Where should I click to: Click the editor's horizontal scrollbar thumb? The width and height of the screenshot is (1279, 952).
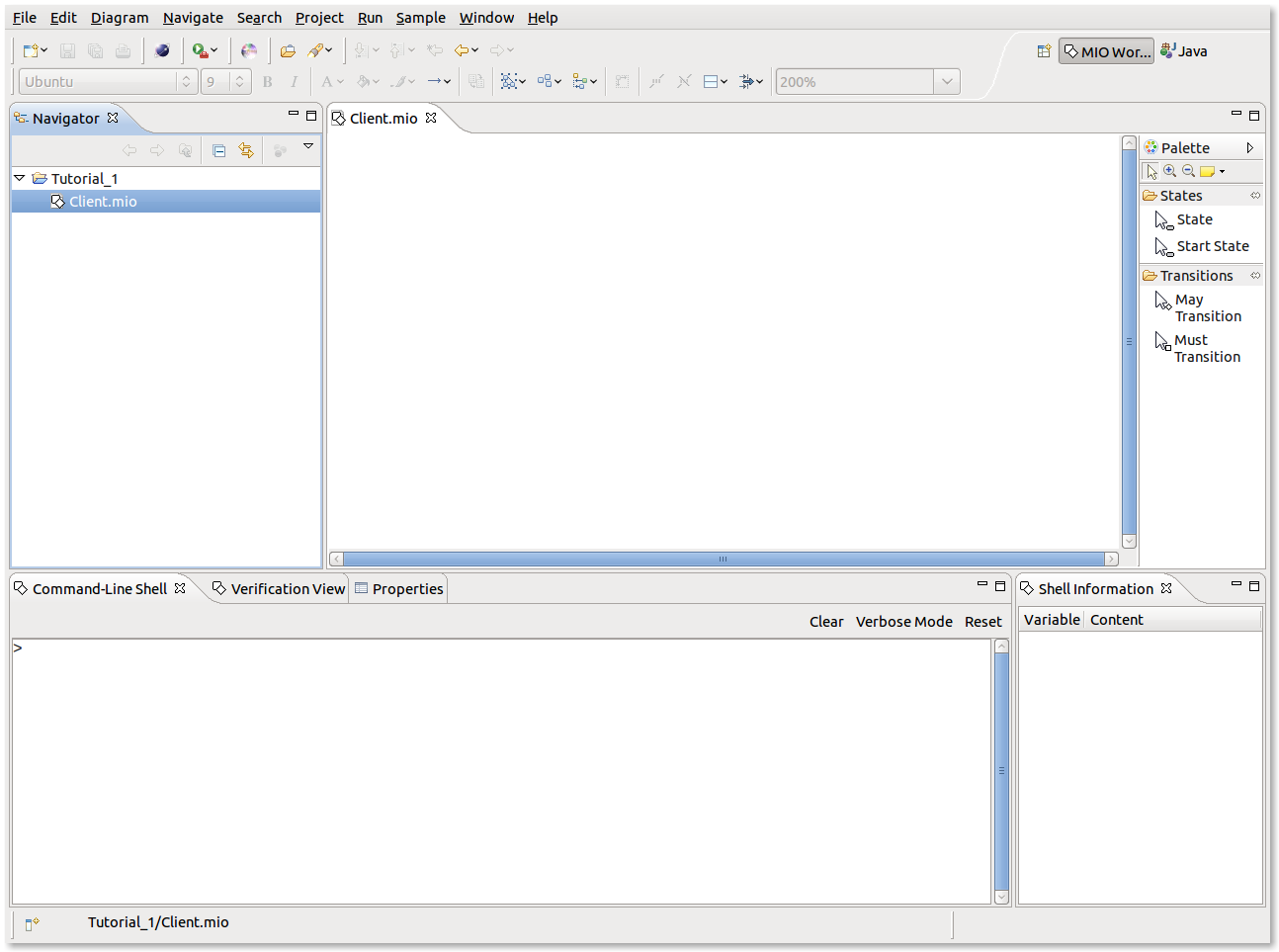click(724, 560)
